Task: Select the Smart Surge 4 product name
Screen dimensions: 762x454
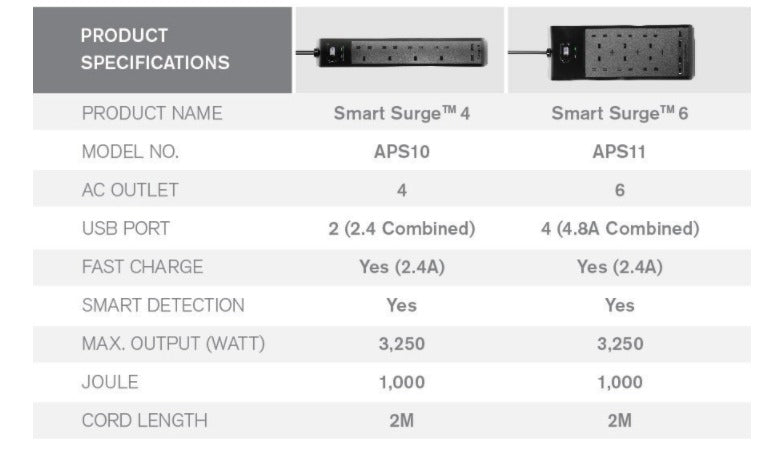Action: pos(401,113)
